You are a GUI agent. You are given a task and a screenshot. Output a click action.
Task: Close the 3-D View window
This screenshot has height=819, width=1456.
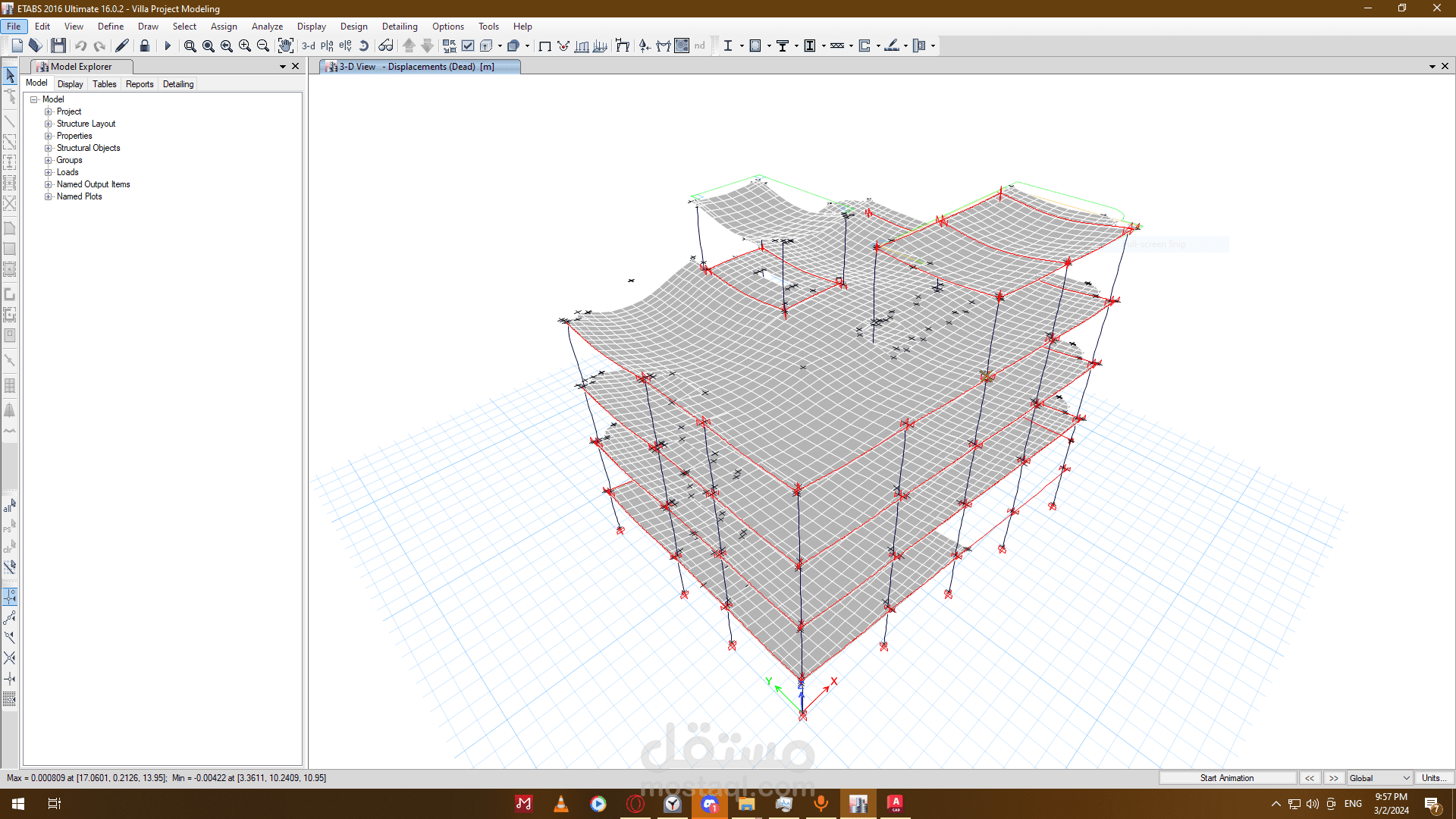1445,66
